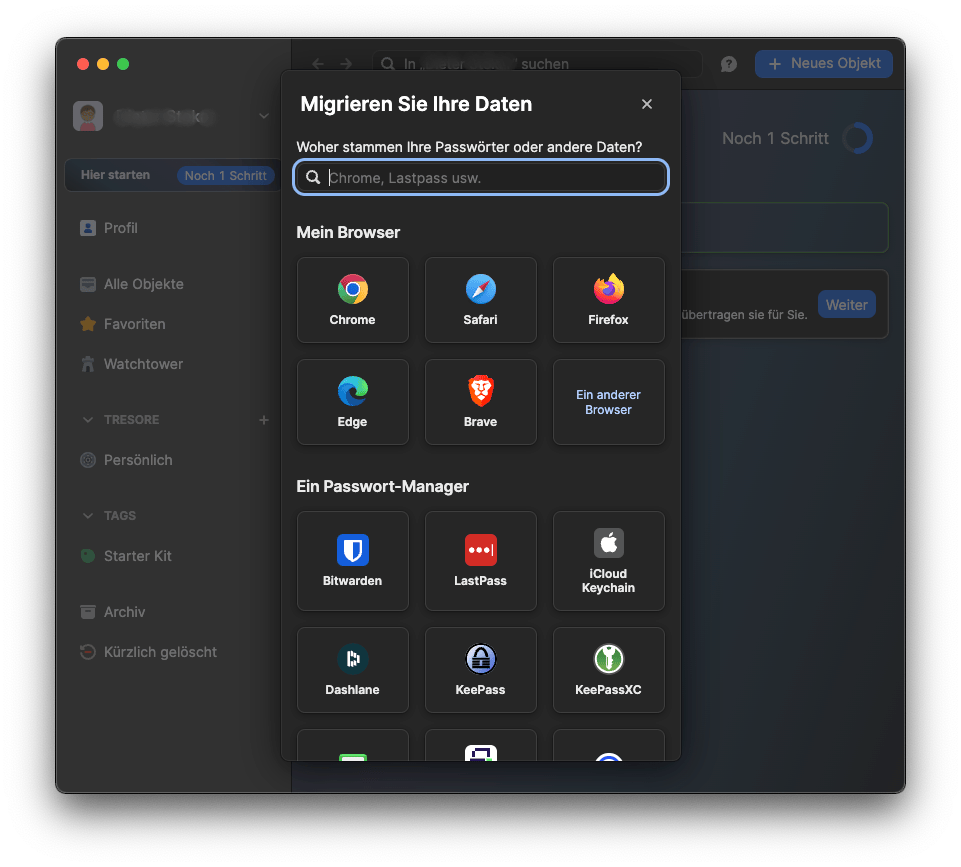Collapse the TAGS section
This screenshot has height=867, width=961.
point(88,516)
